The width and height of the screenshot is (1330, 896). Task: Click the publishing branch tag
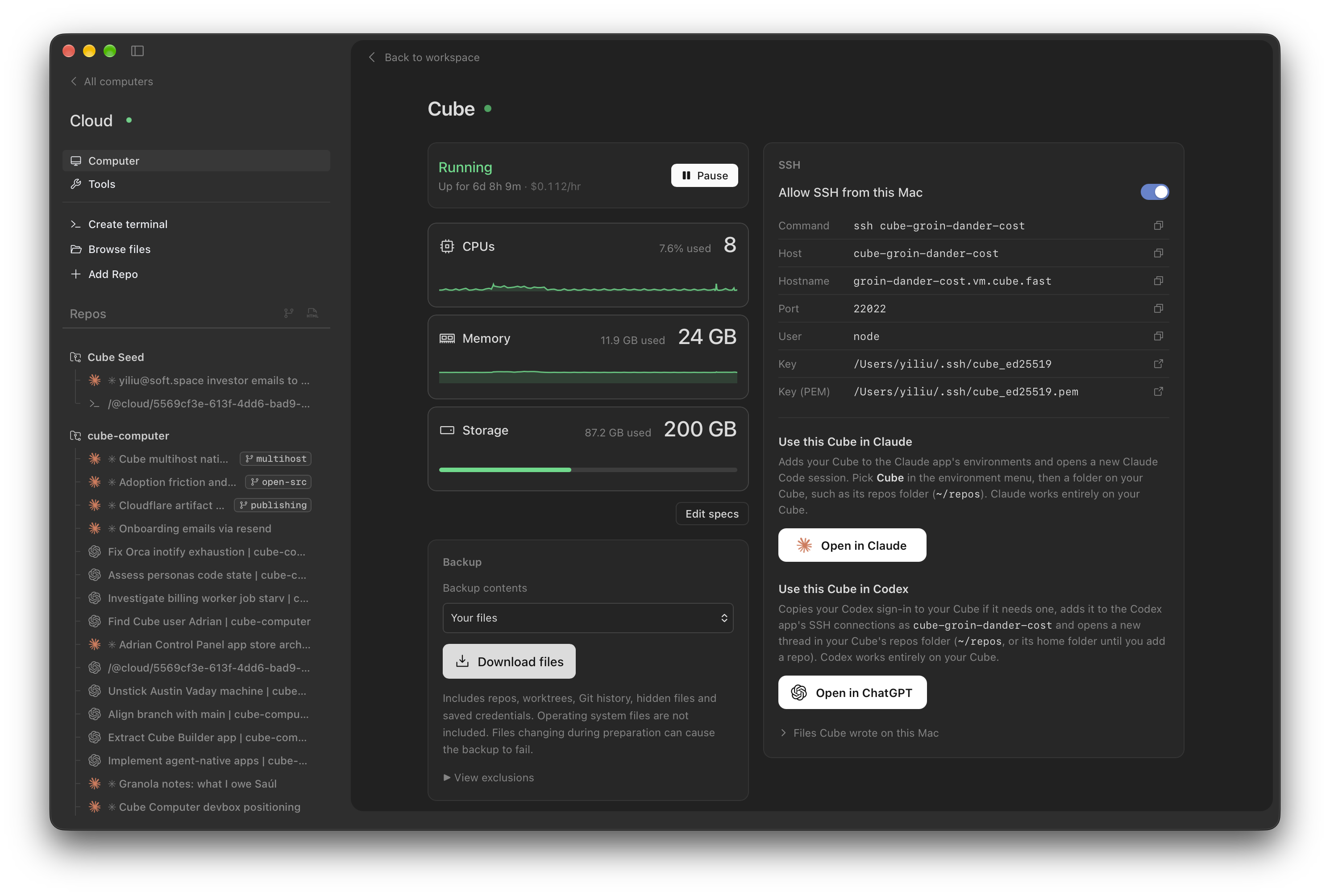click(x=273, y=505)
